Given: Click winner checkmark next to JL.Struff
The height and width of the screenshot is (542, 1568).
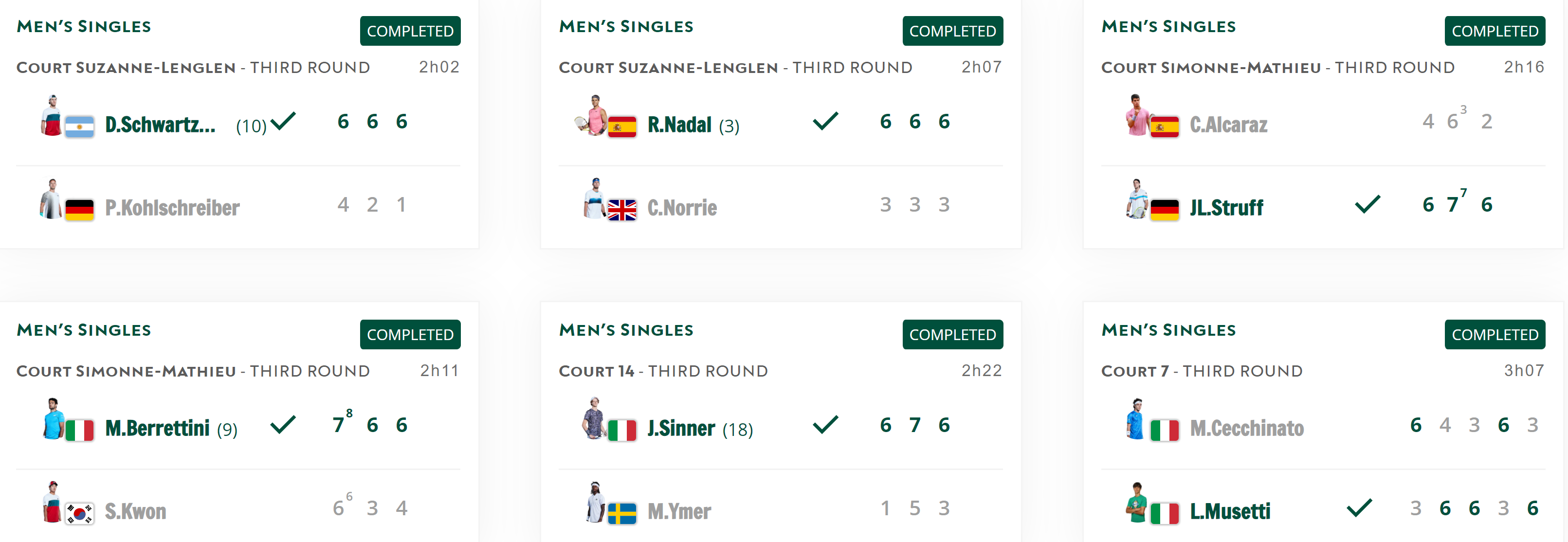Looking at the screenshot, I should pos(1367,204).
